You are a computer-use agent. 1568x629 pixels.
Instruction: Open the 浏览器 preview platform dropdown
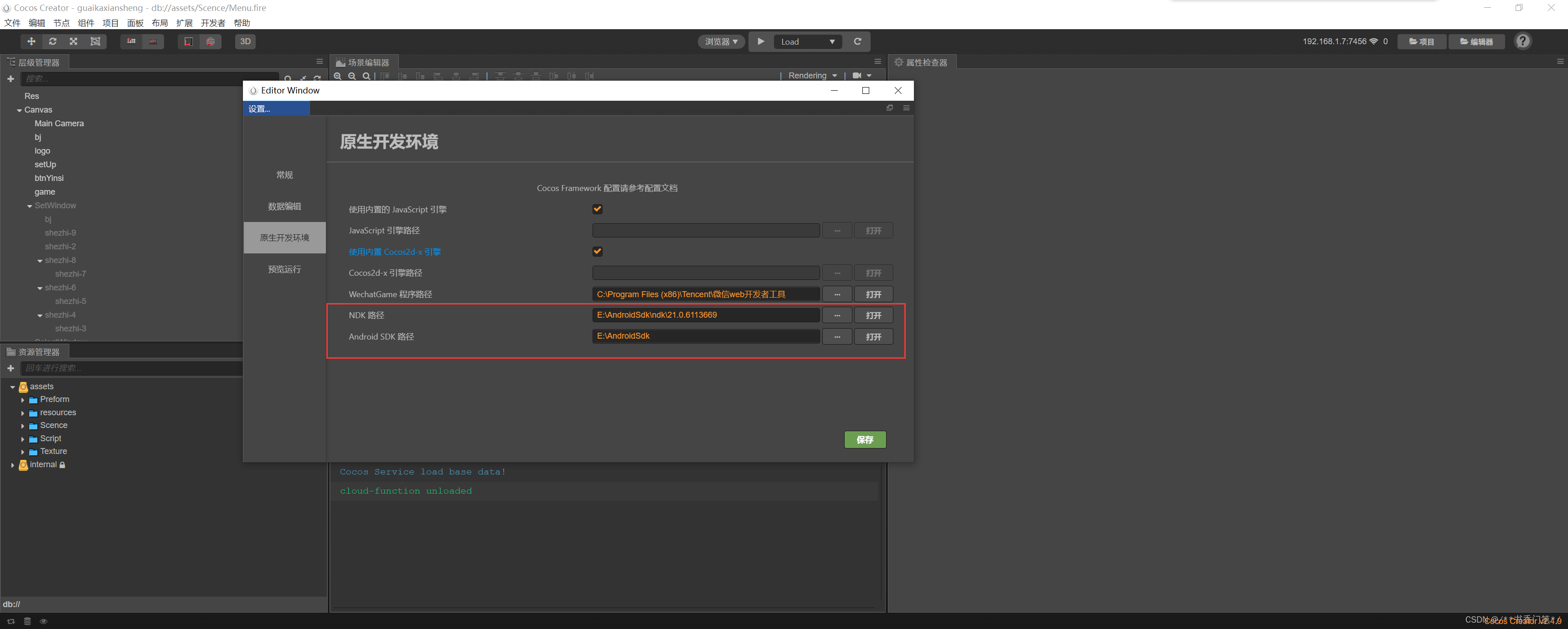point(721,41)
